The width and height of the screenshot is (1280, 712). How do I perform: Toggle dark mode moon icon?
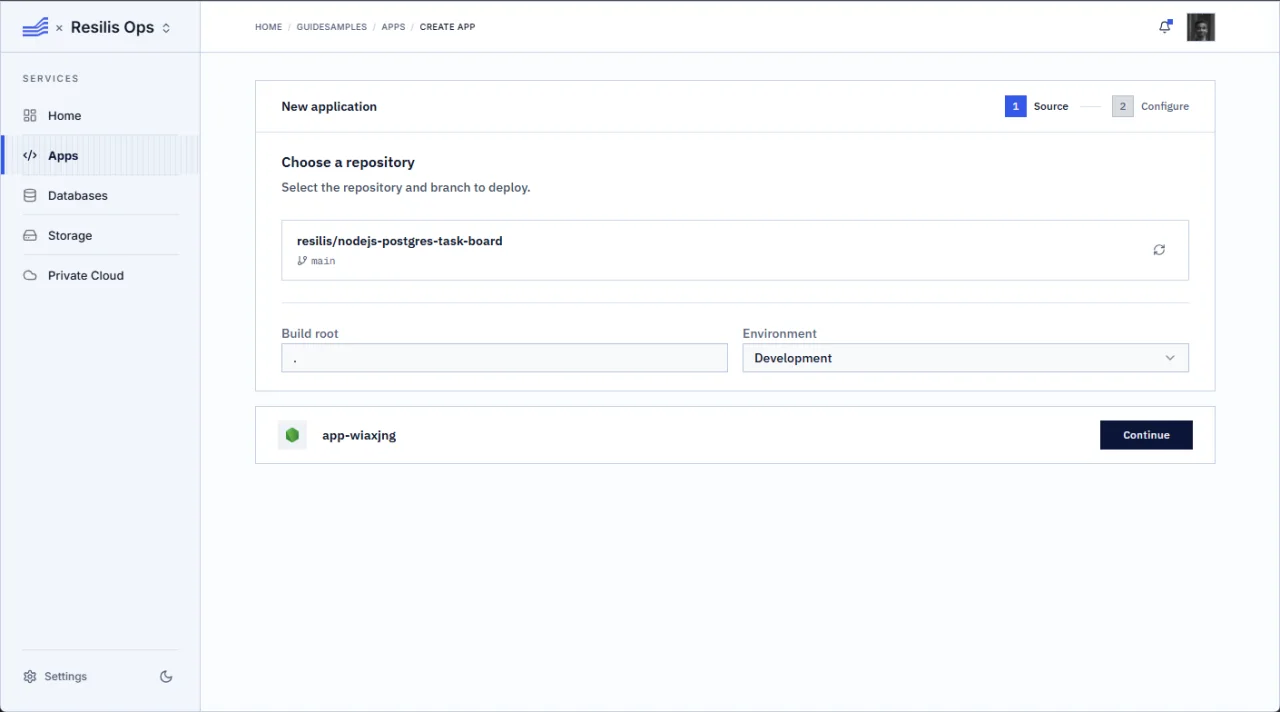coord(167,677)
